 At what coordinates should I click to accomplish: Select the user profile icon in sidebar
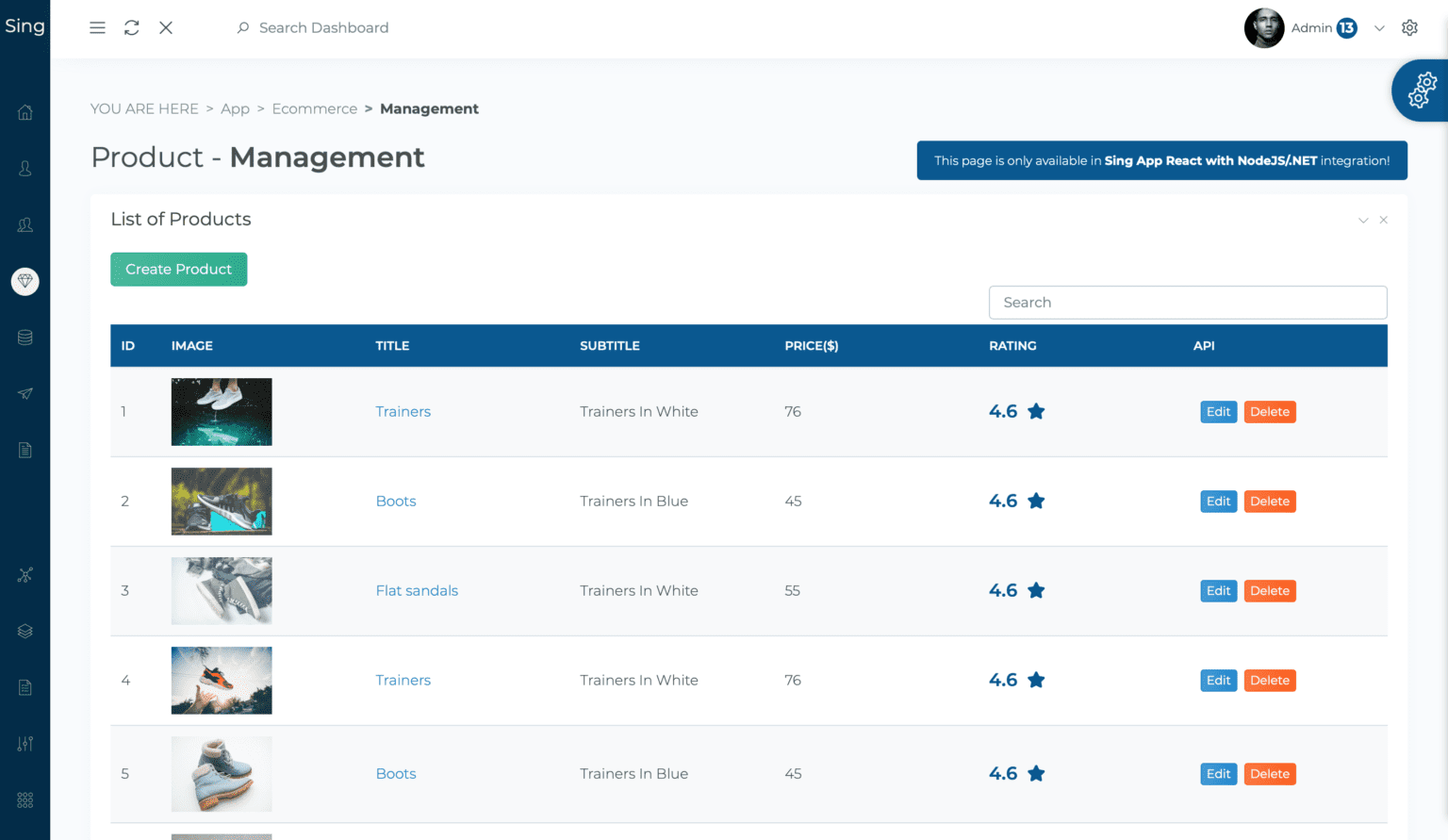click(25, 168)
